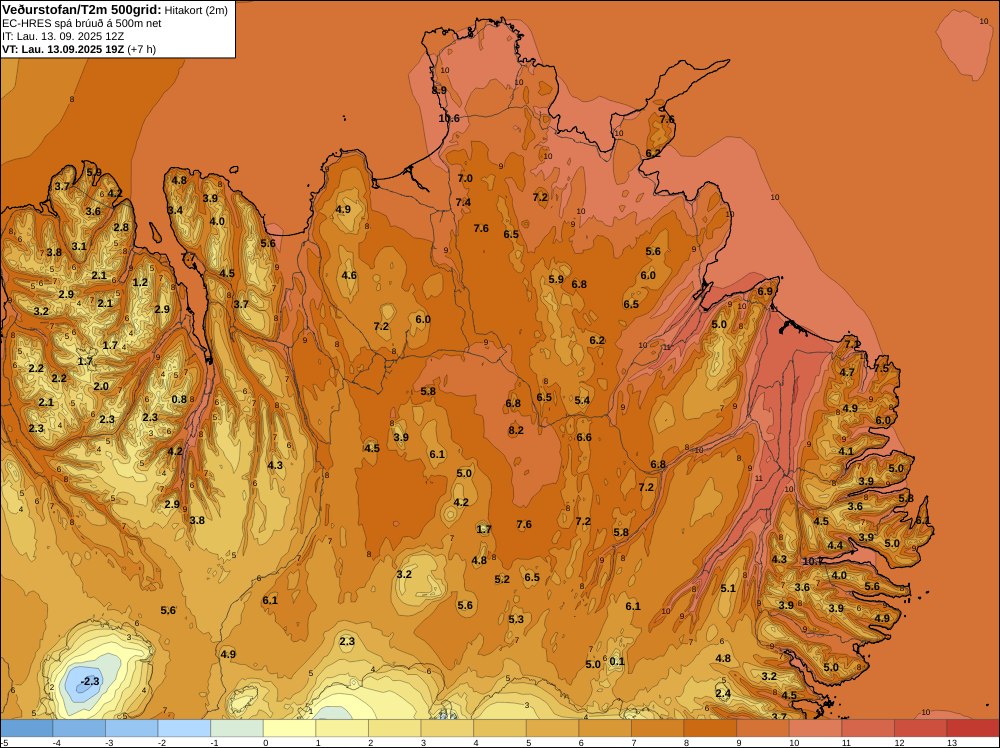Click the 2.8 temperature value
The height and width of the screenshot is (748, 1000).
121,227
